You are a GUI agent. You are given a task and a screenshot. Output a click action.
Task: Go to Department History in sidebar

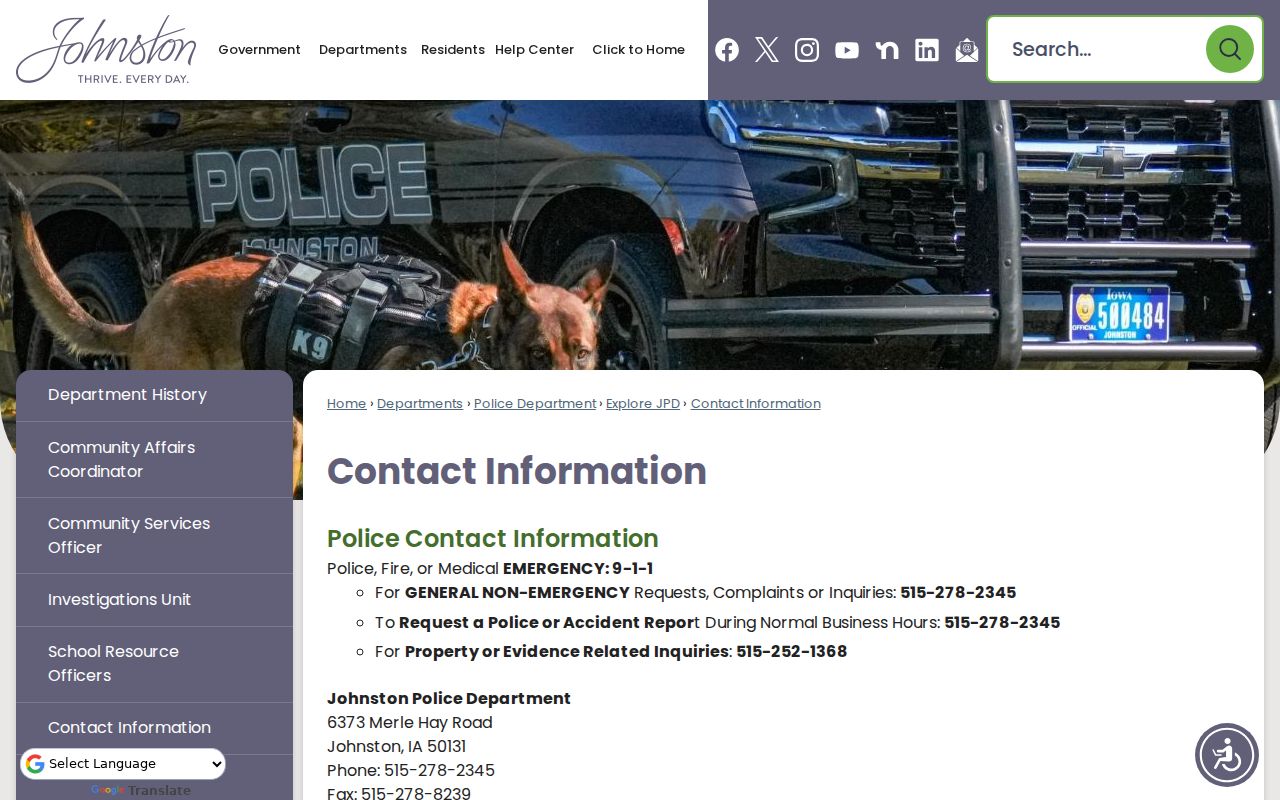point(154,395)
